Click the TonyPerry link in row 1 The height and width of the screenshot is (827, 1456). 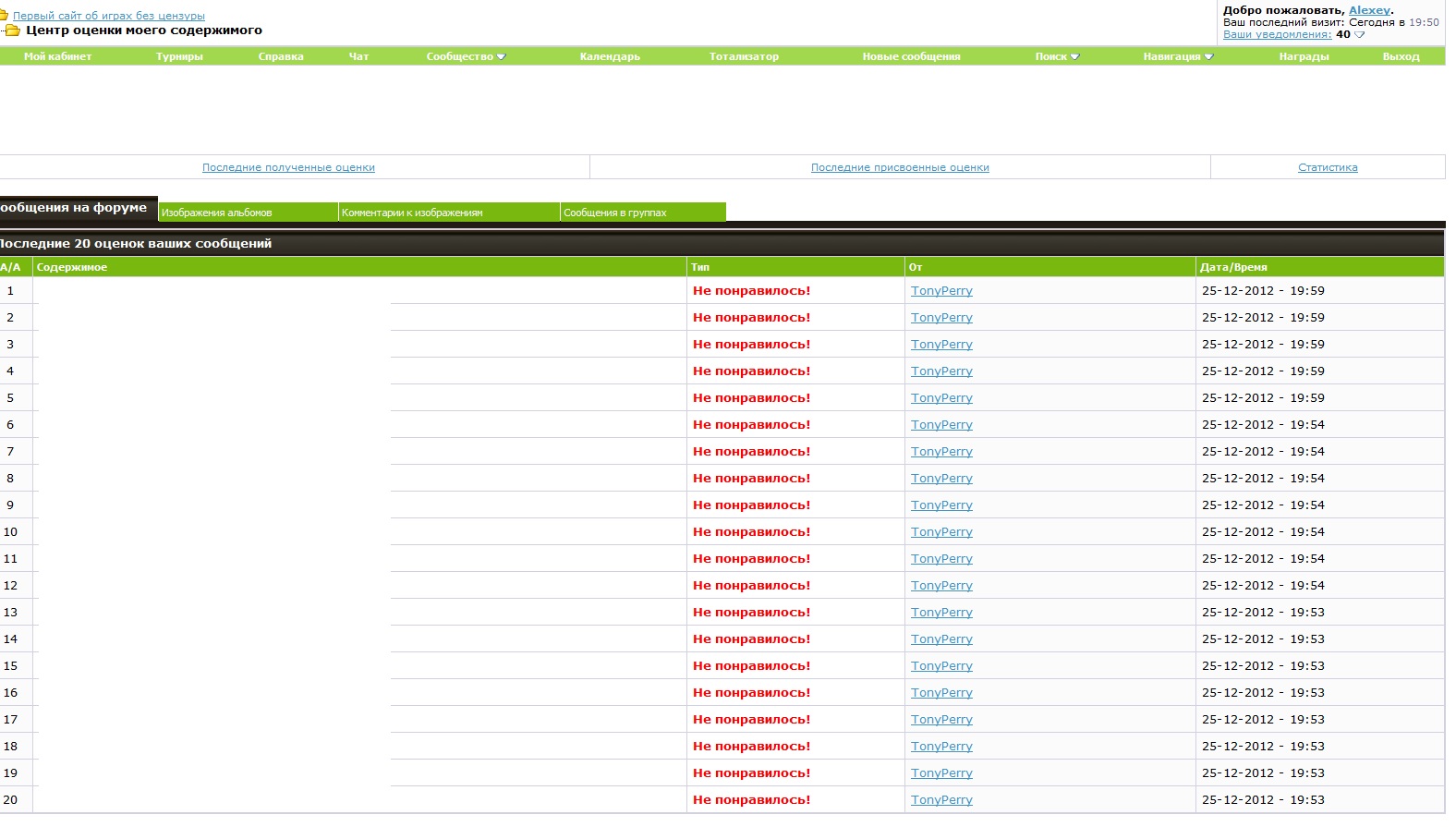941,291
